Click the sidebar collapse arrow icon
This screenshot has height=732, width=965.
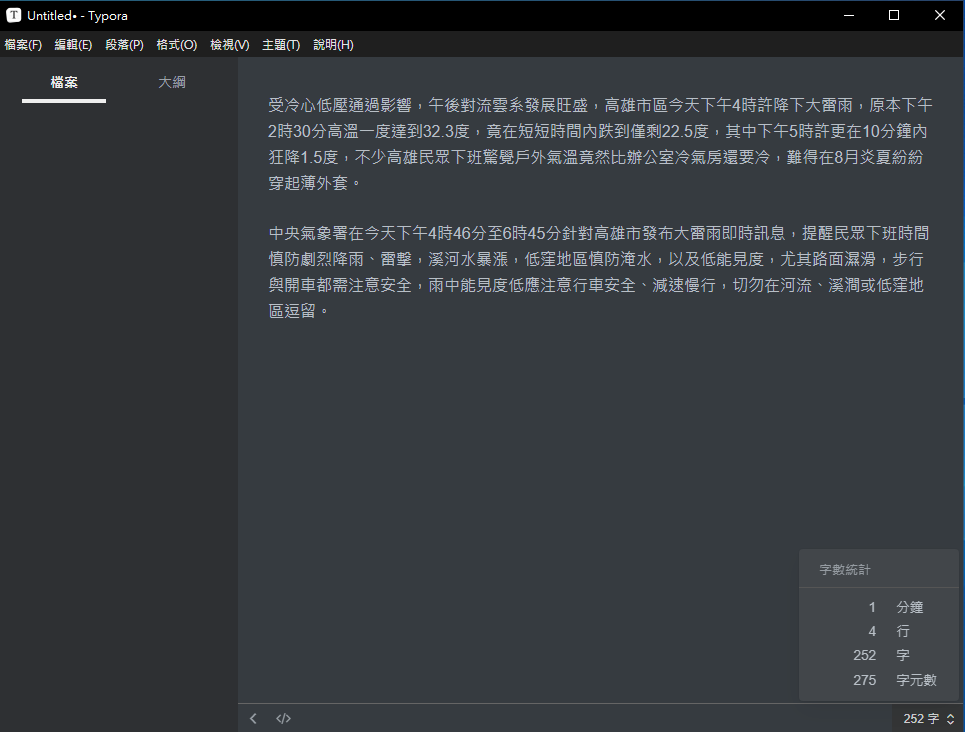(x=254, y=718)
